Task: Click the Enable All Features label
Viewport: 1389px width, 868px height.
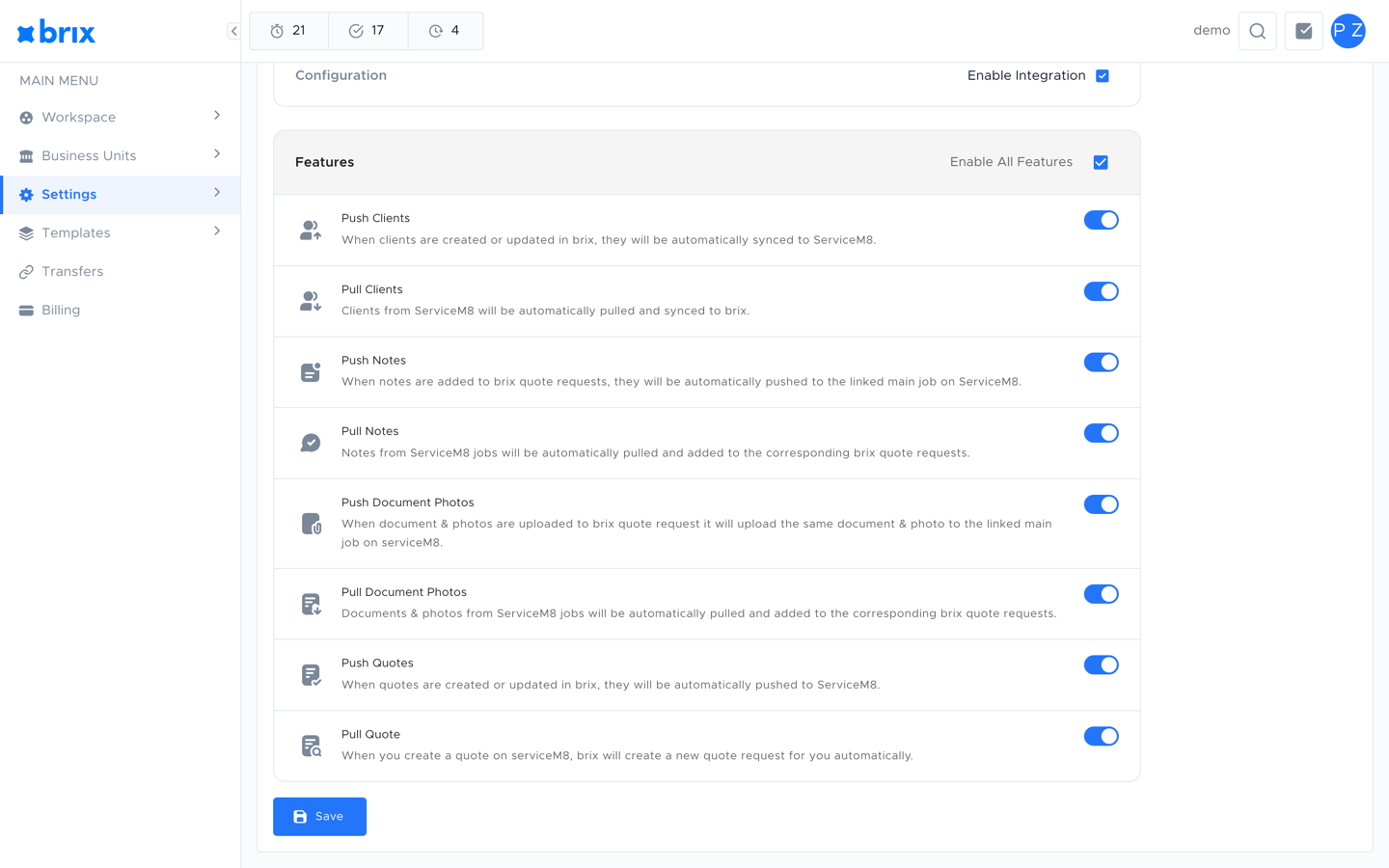Action: tap(1011, 162)
